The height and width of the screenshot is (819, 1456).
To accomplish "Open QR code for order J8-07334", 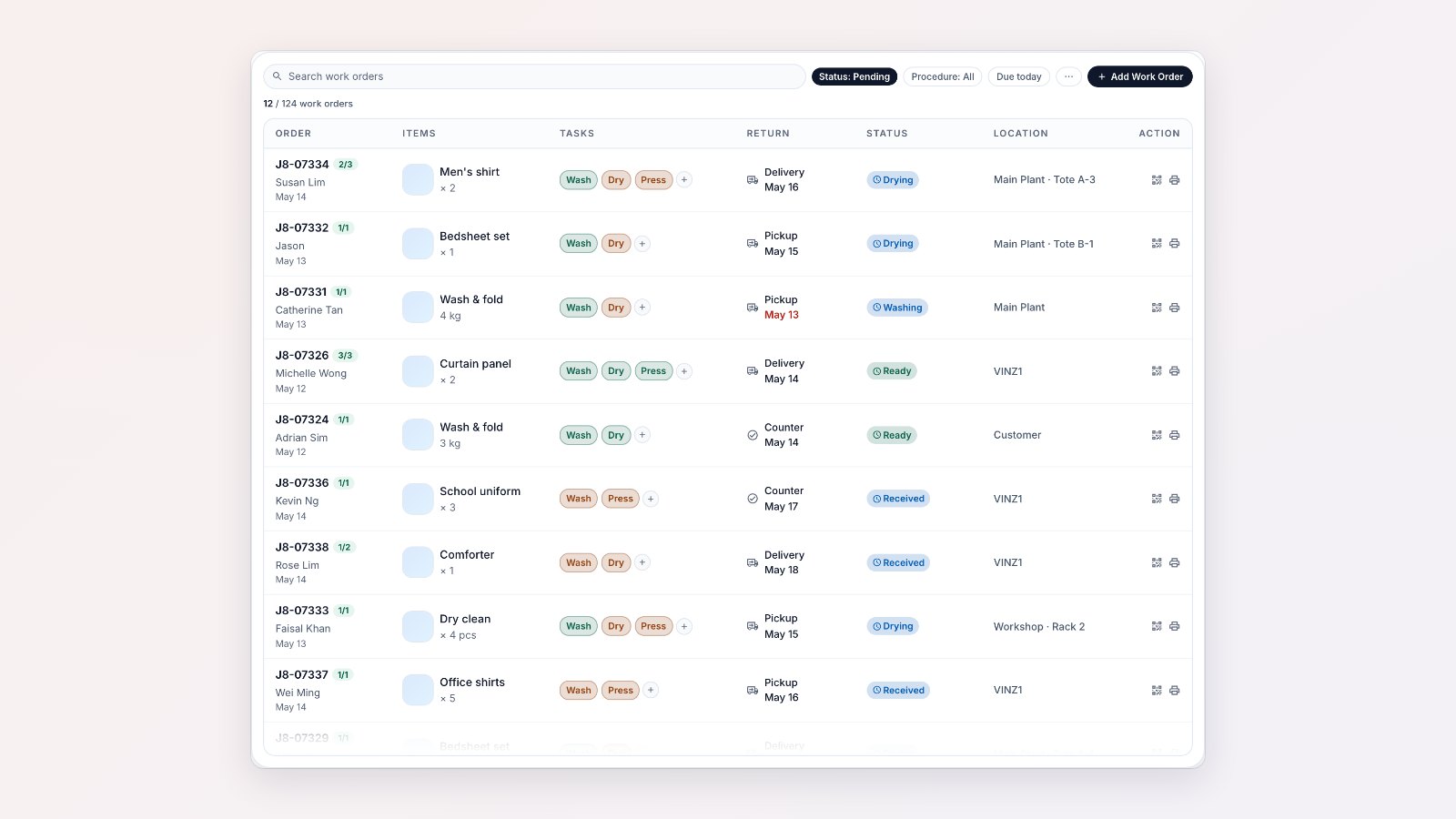I will point(1157,180).
